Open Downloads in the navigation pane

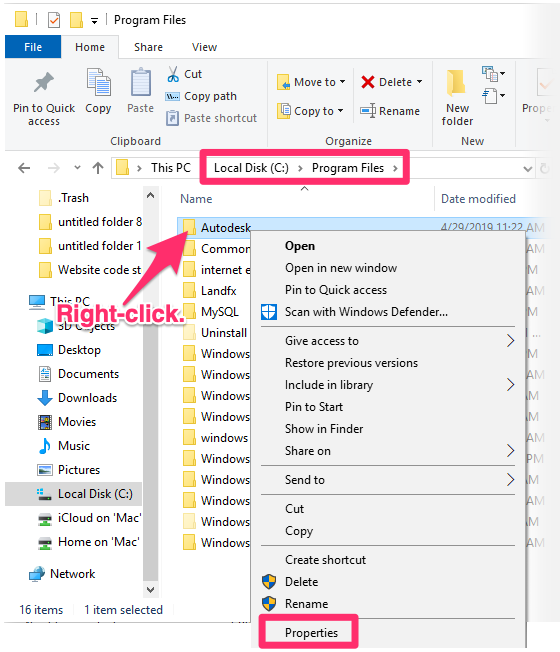pyautogui.click(x=77, y=398)
